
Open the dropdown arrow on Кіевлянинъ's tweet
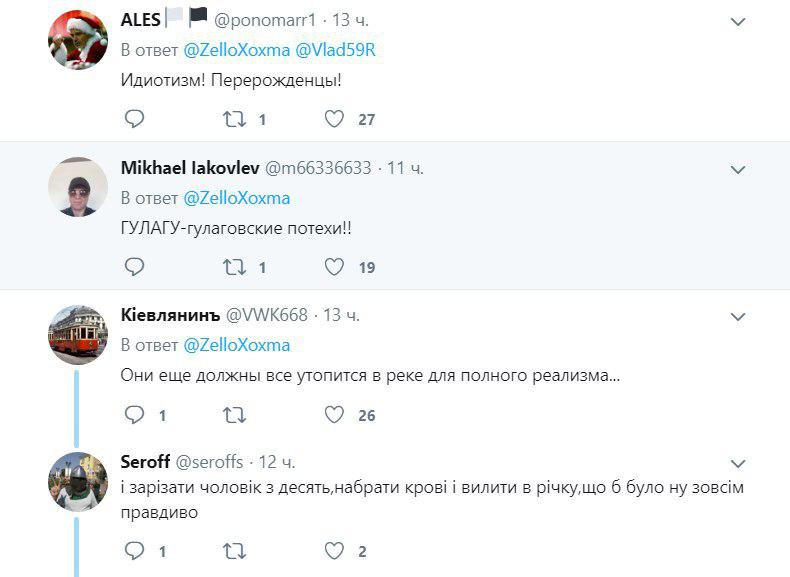738,317
